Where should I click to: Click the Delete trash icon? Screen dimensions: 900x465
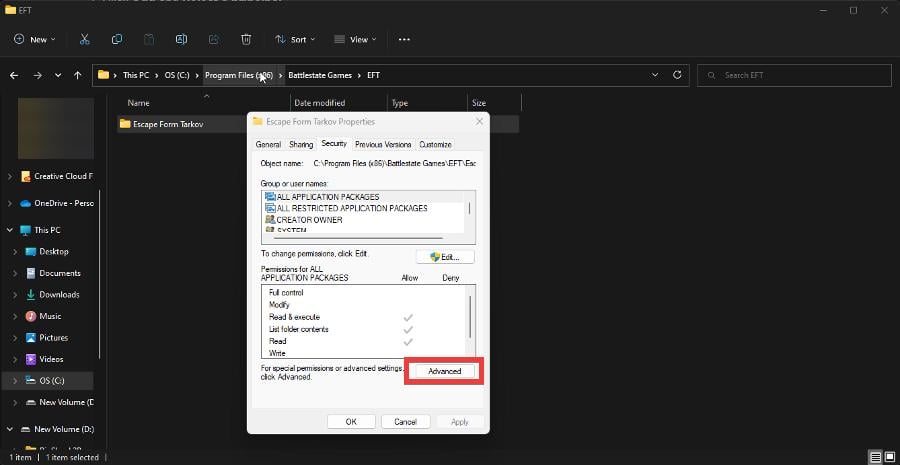(246, 40)
